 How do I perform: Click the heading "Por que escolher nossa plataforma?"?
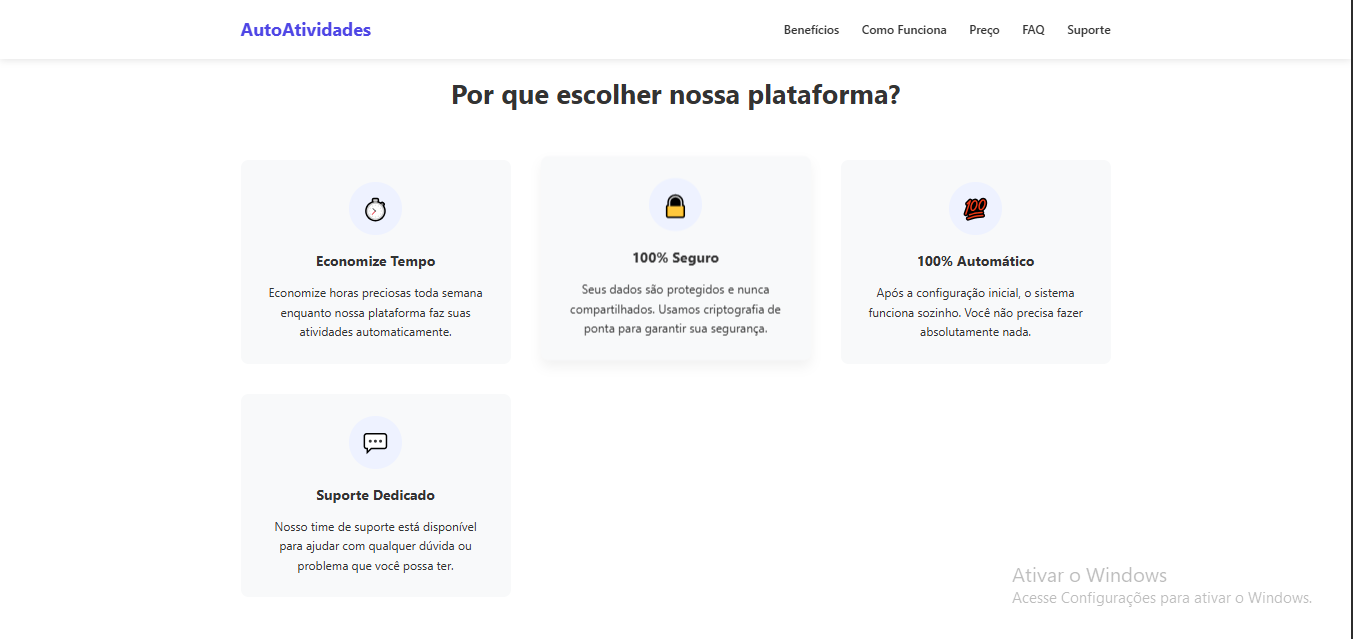676,95
